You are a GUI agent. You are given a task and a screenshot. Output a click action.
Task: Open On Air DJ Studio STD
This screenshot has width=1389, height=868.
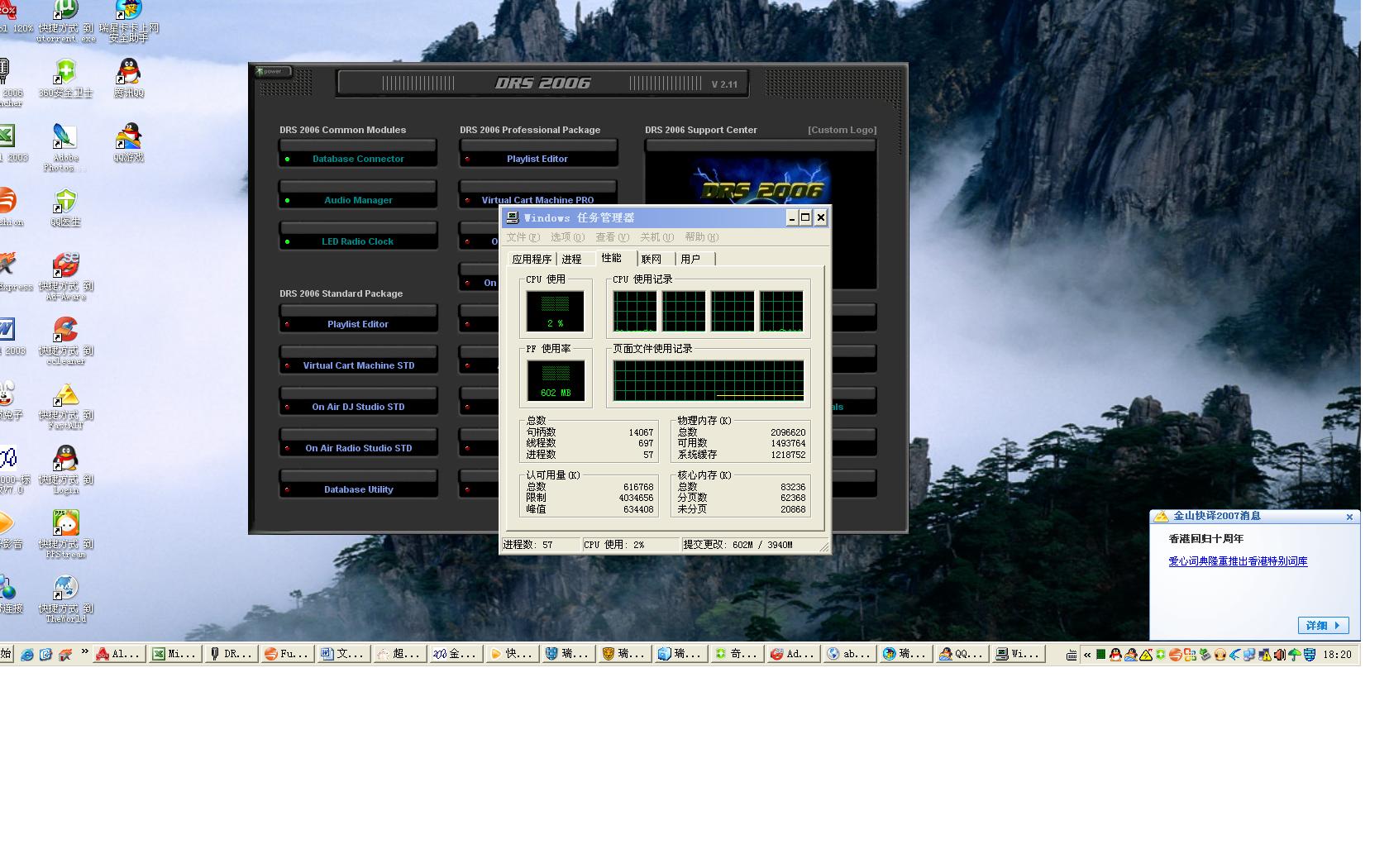pos(358,407)
